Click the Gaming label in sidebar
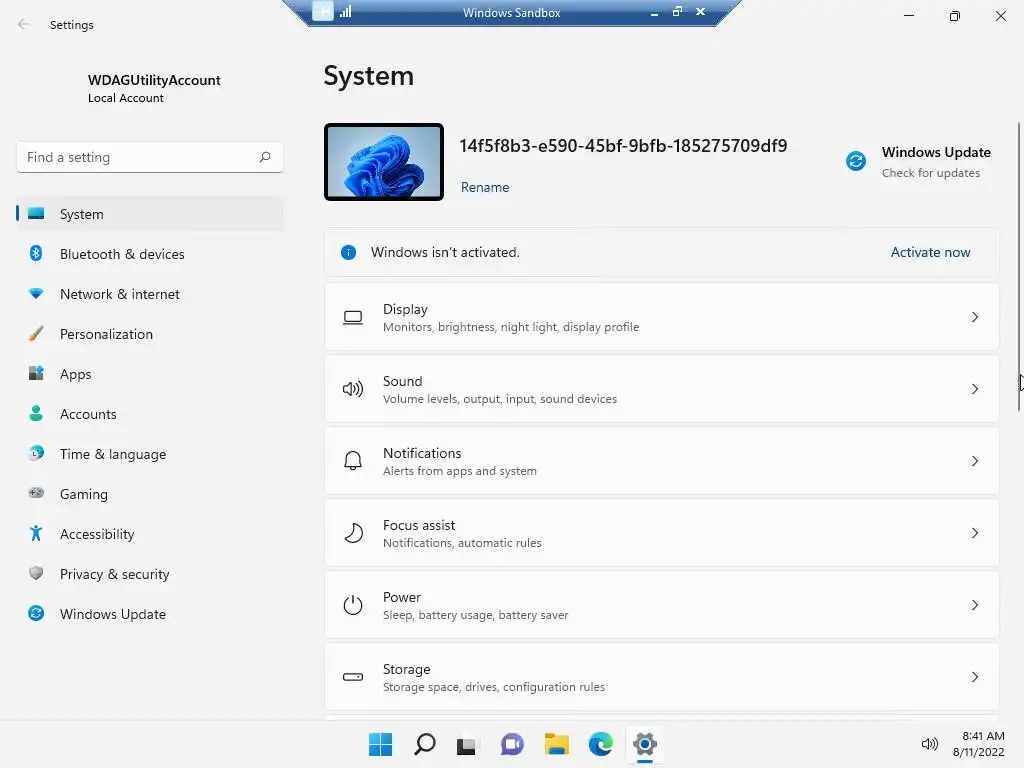Image resolution: width=1024 pixels, height=768 pixels. click(84, 494)
